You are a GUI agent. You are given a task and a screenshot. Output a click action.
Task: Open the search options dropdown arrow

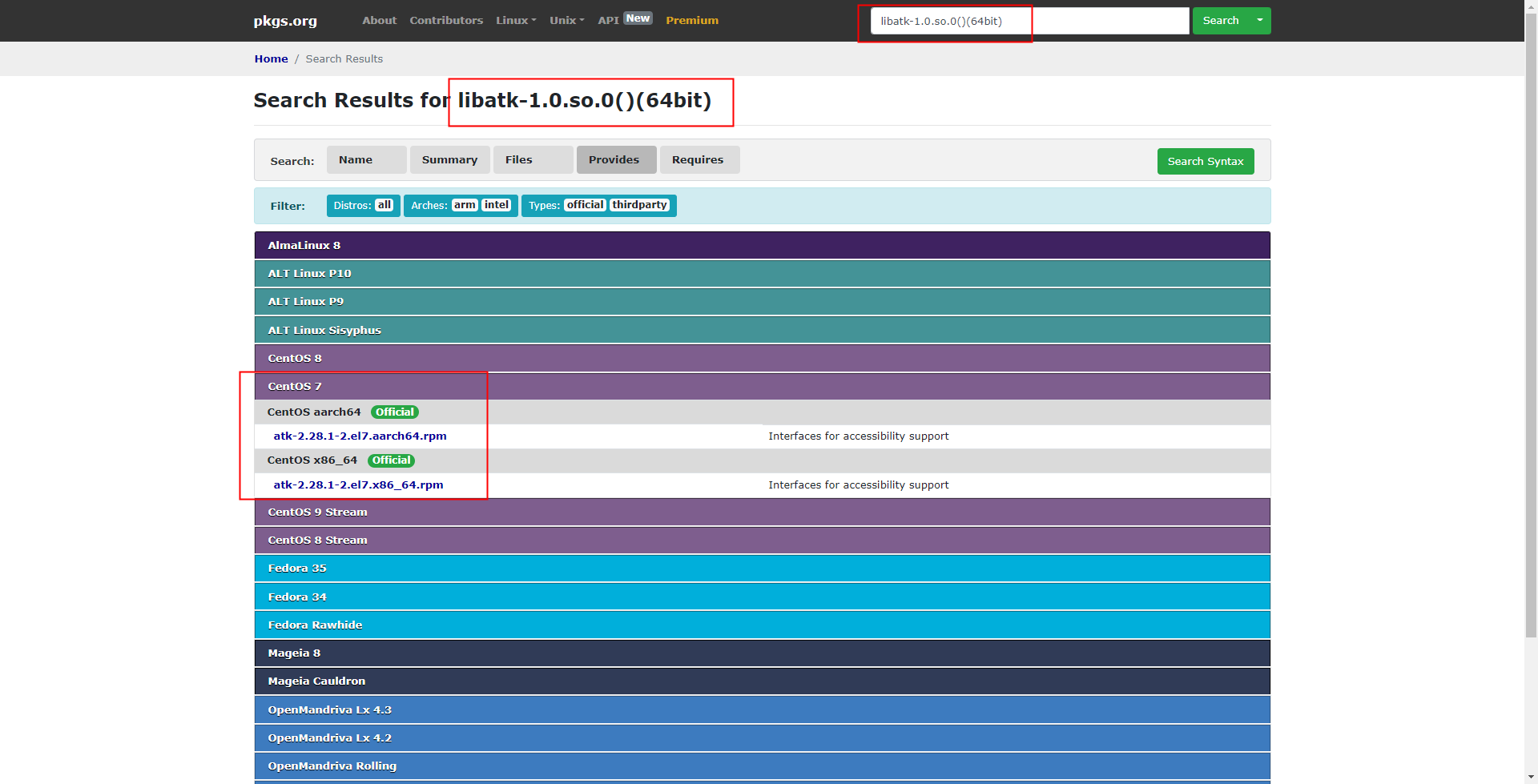point(1259,21)
